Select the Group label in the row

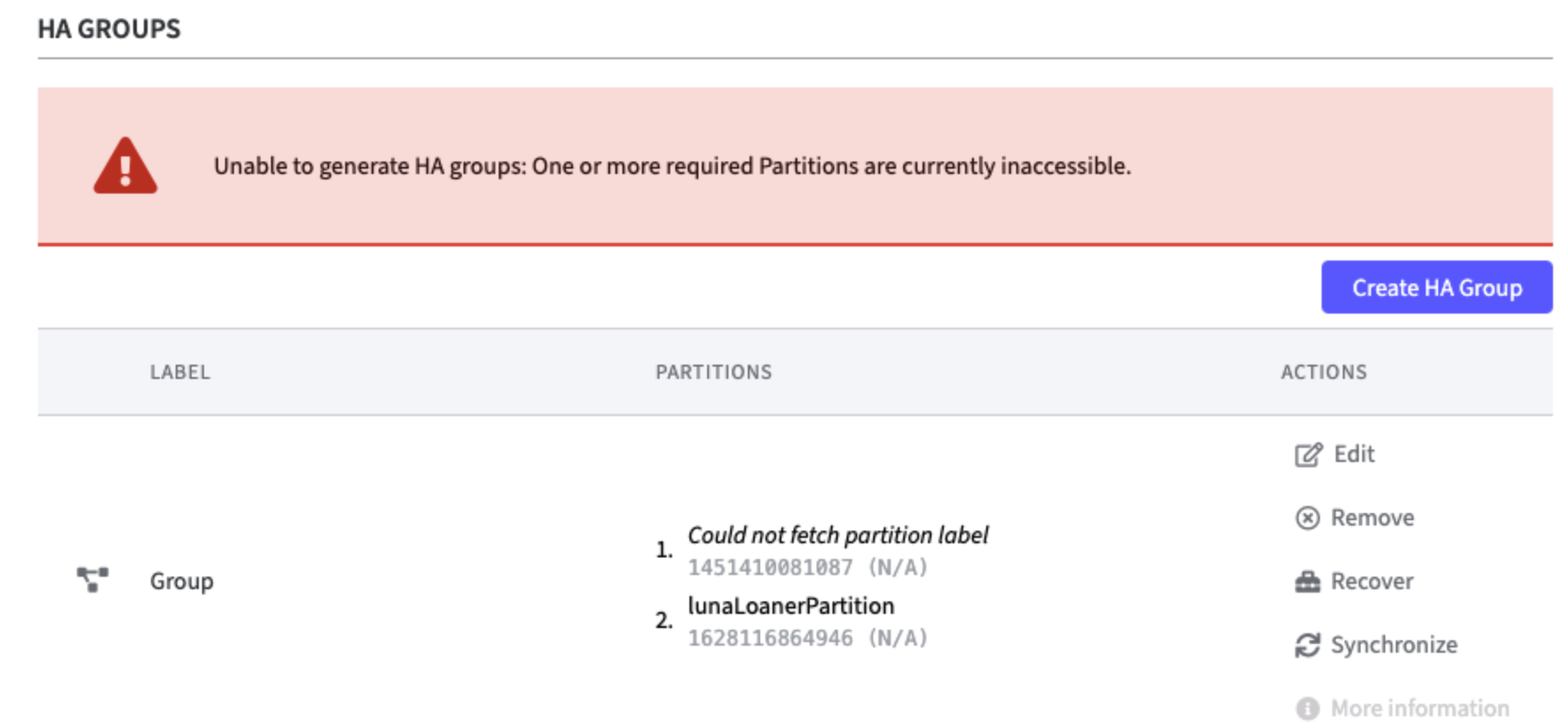point(182,581)
